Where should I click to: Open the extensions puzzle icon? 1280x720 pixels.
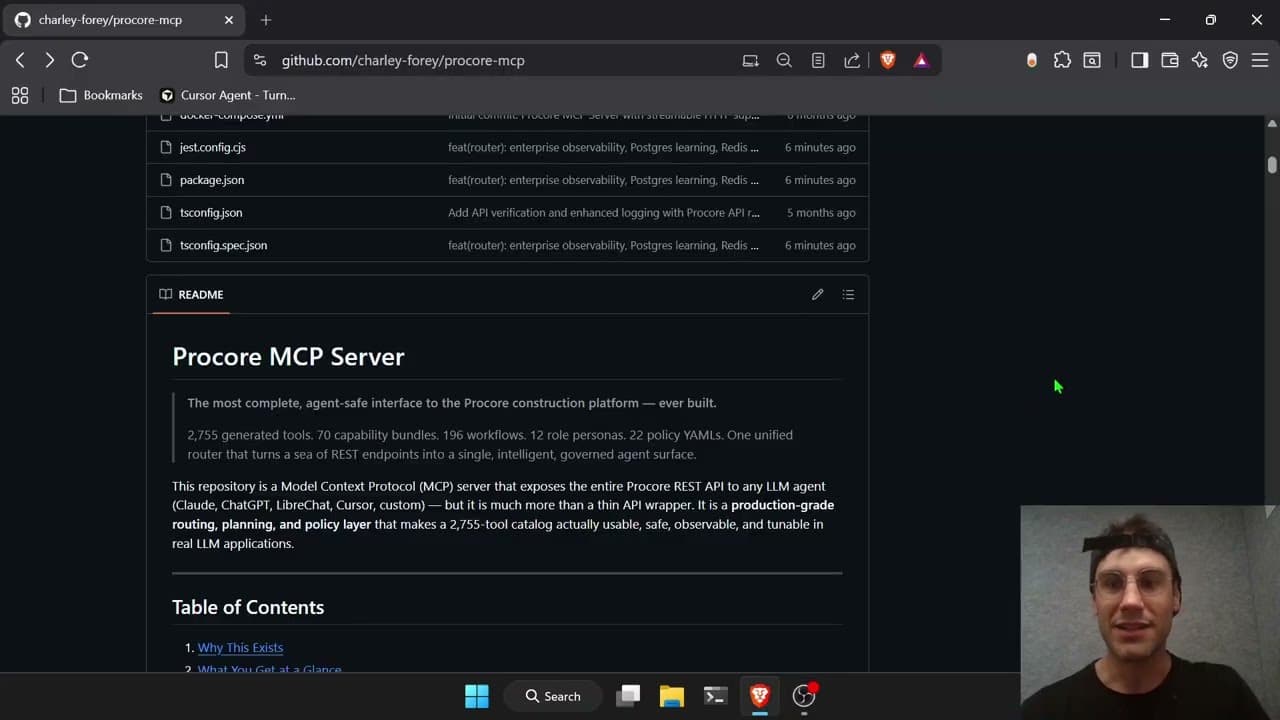pyautogui.click(x=1062, y=60)
